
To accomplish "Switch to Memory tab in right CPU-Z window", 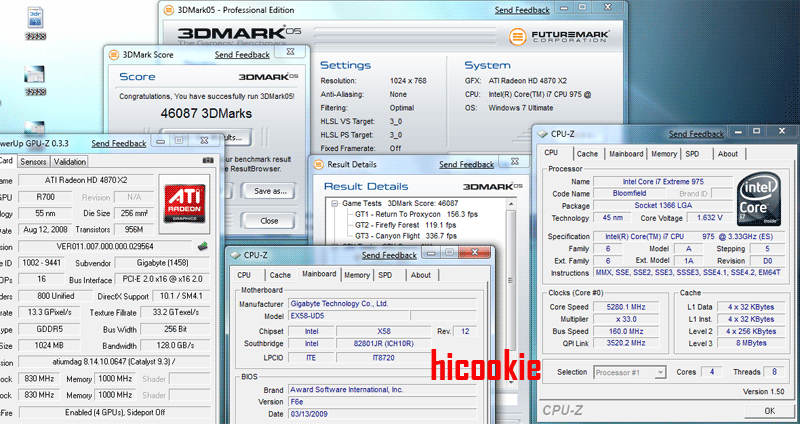I will [x=664, y=154].
